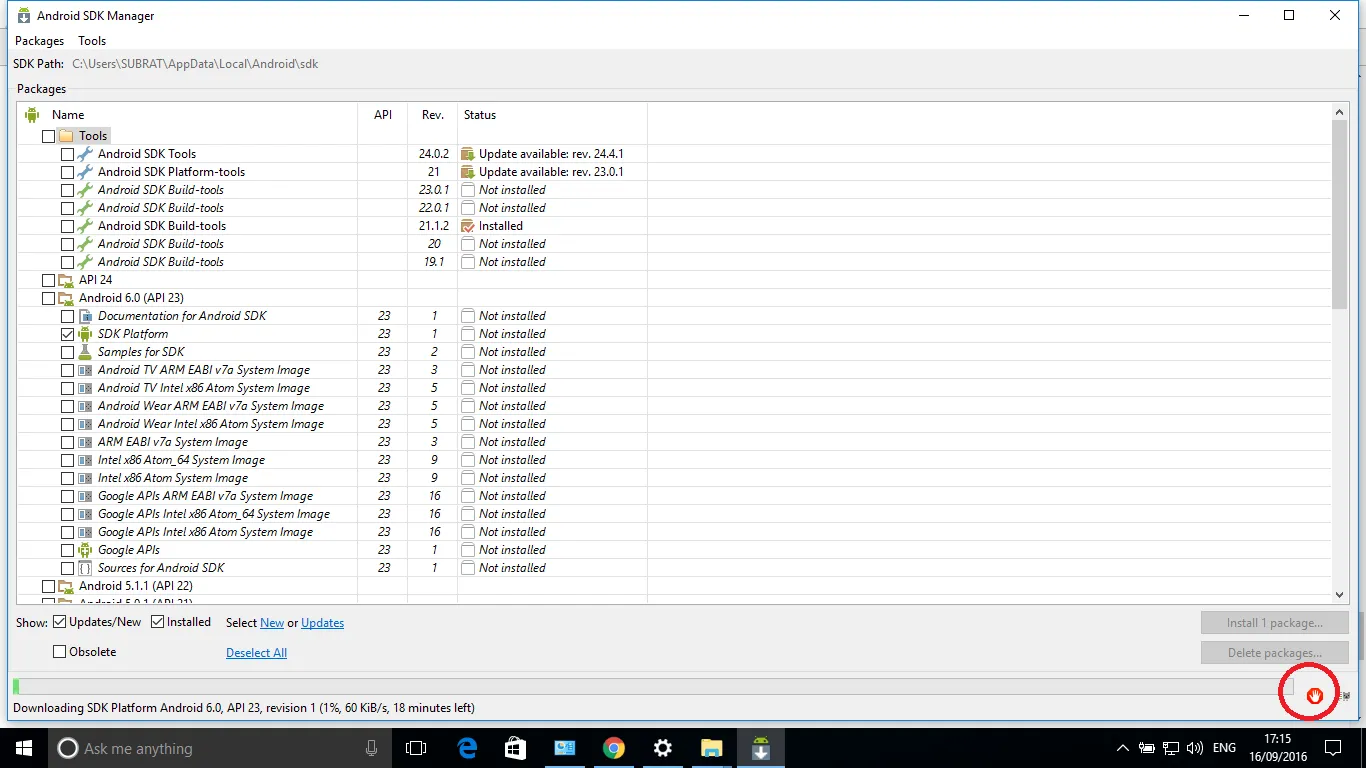The width and height of the screenshot is (1366, 768).
Task: Click the Install 1 package button
Action: pos(1274,623)
